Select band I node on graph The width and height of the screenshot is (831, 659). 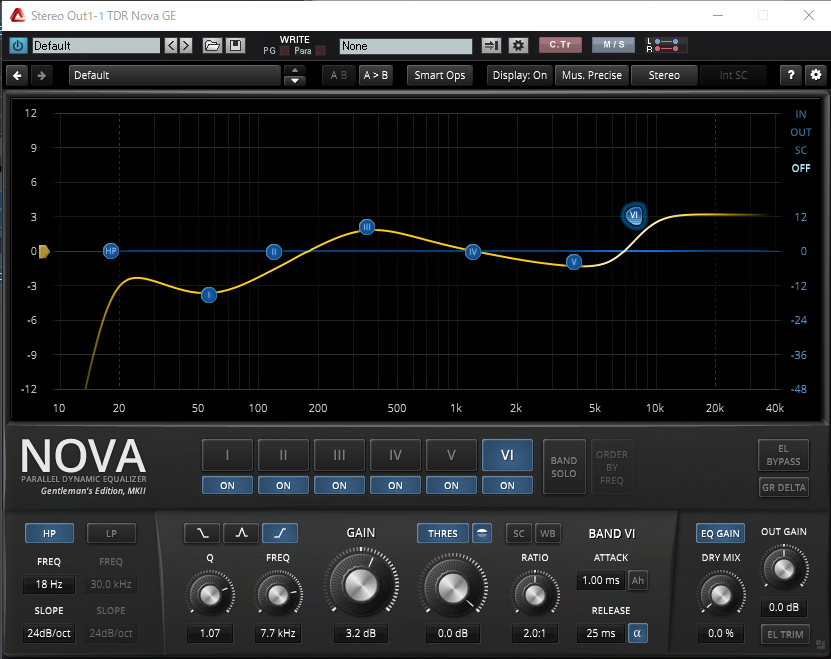tap(209, 295)
